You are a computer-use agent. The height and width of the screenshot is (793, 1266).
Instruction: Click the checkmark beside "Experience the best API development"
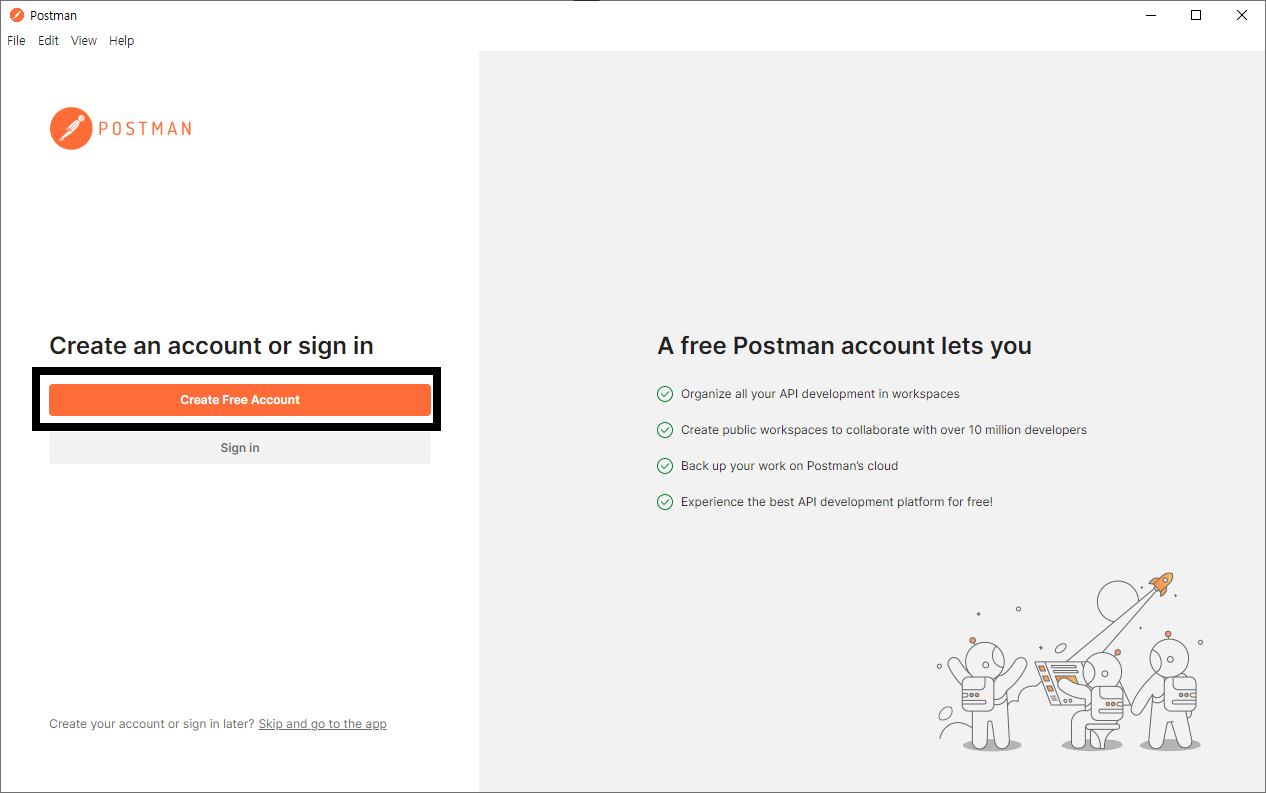click(665, 501)
